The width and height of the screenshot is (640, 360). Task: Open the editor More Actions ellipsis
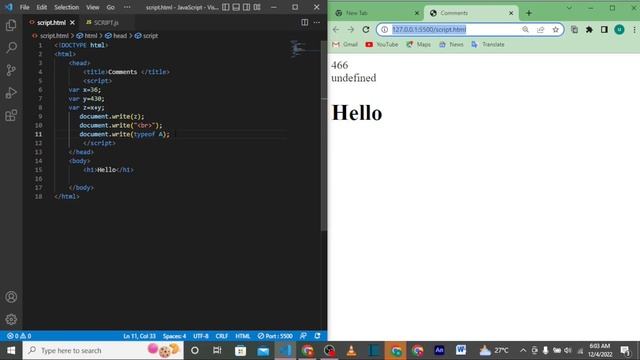point(317,22)
